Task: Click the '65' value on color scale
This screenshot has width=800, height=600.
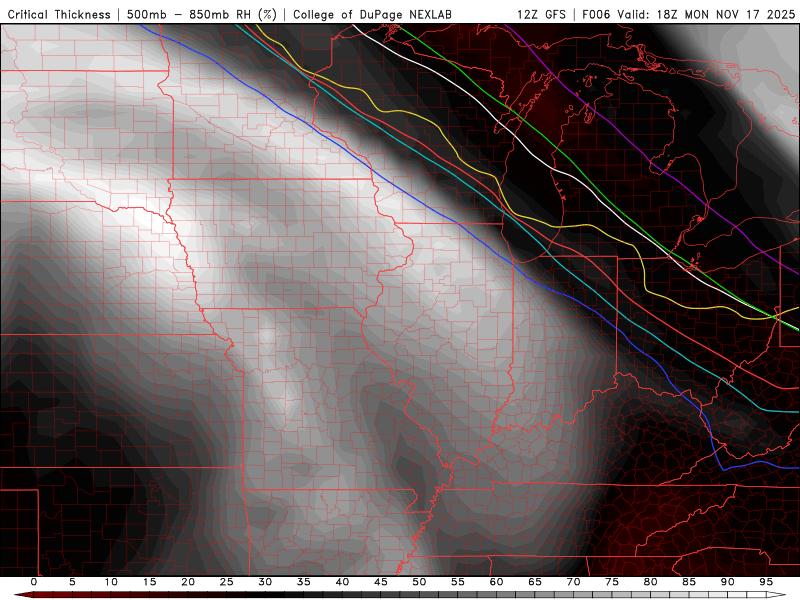Action: coord(535,582)
